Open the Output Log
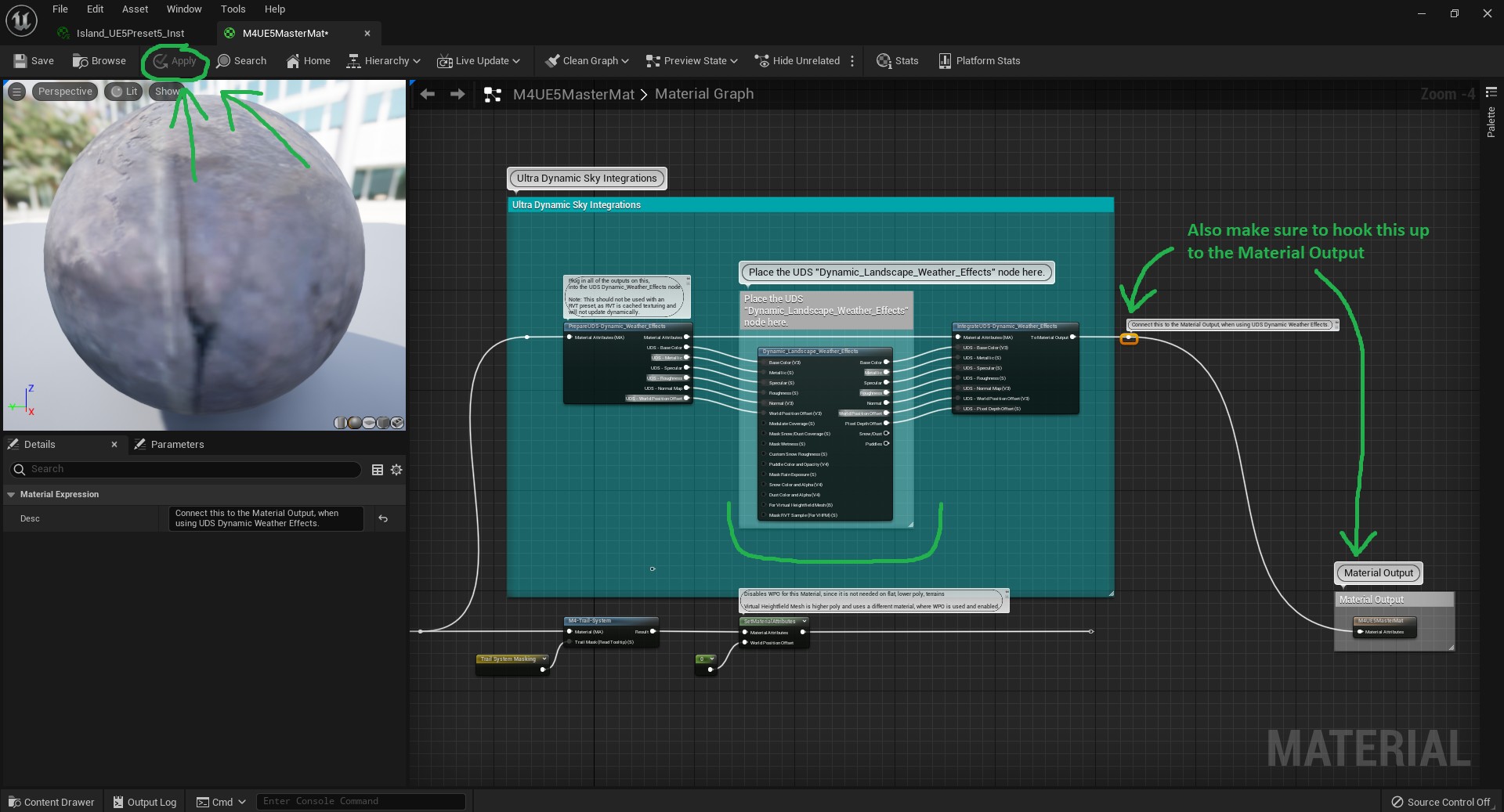 point(145,802)
